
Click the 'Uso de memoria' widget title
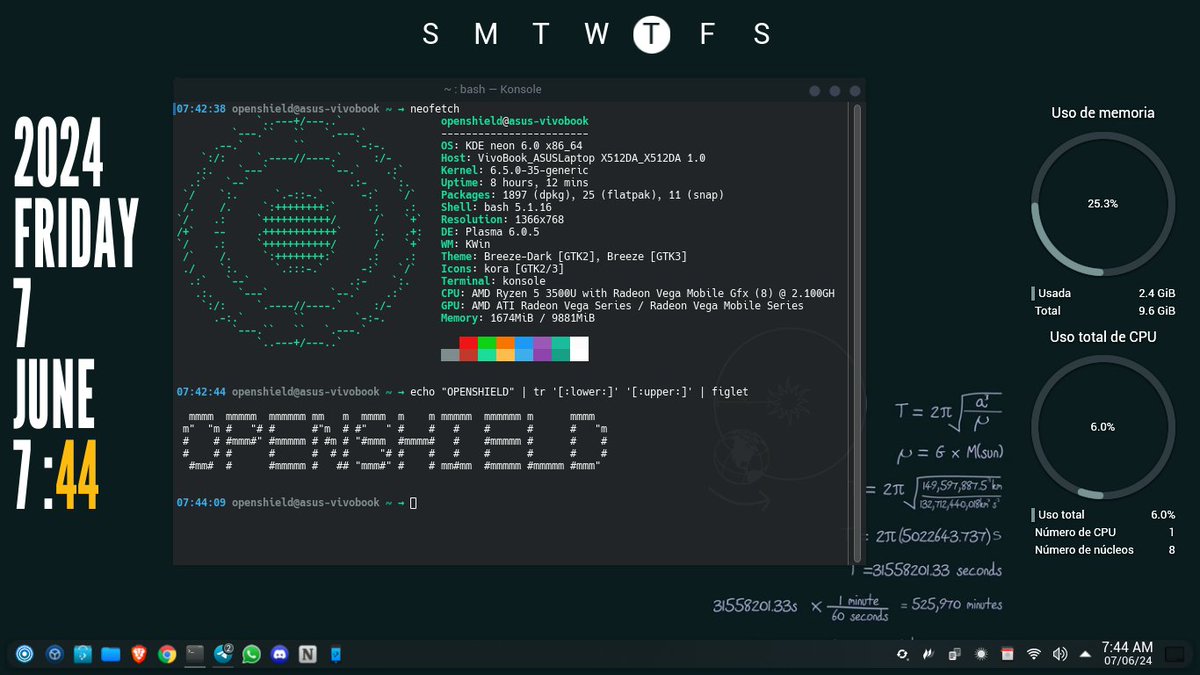1103,113
